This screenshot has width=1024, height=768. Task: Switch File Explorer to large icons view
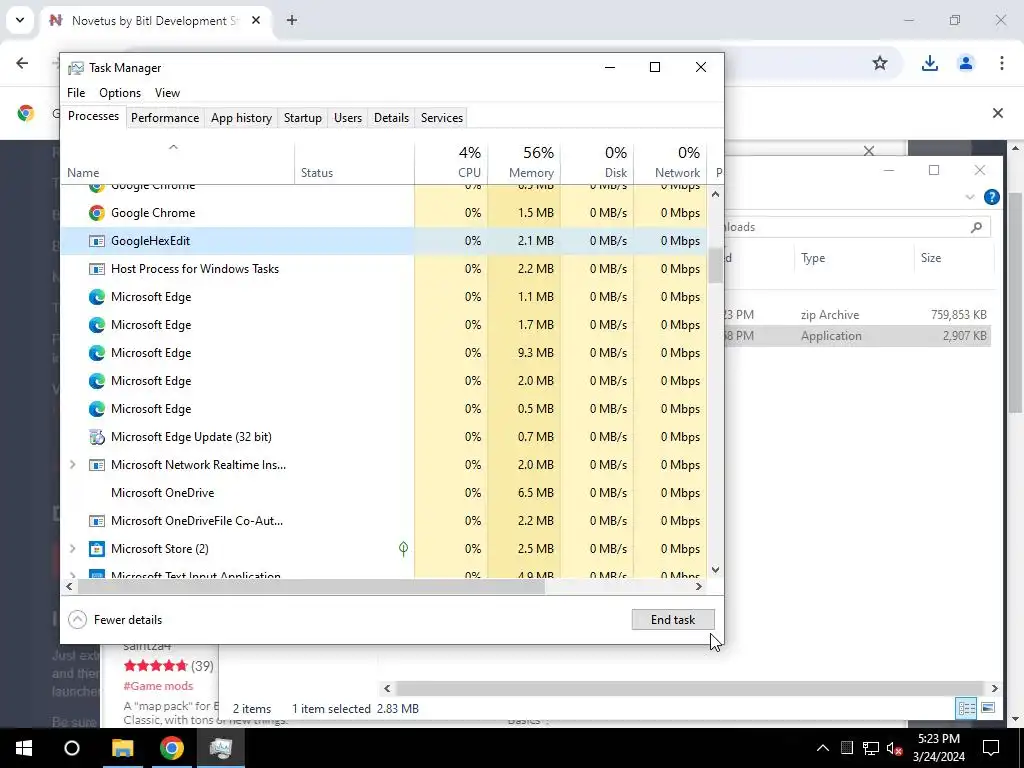pos(987,708)
